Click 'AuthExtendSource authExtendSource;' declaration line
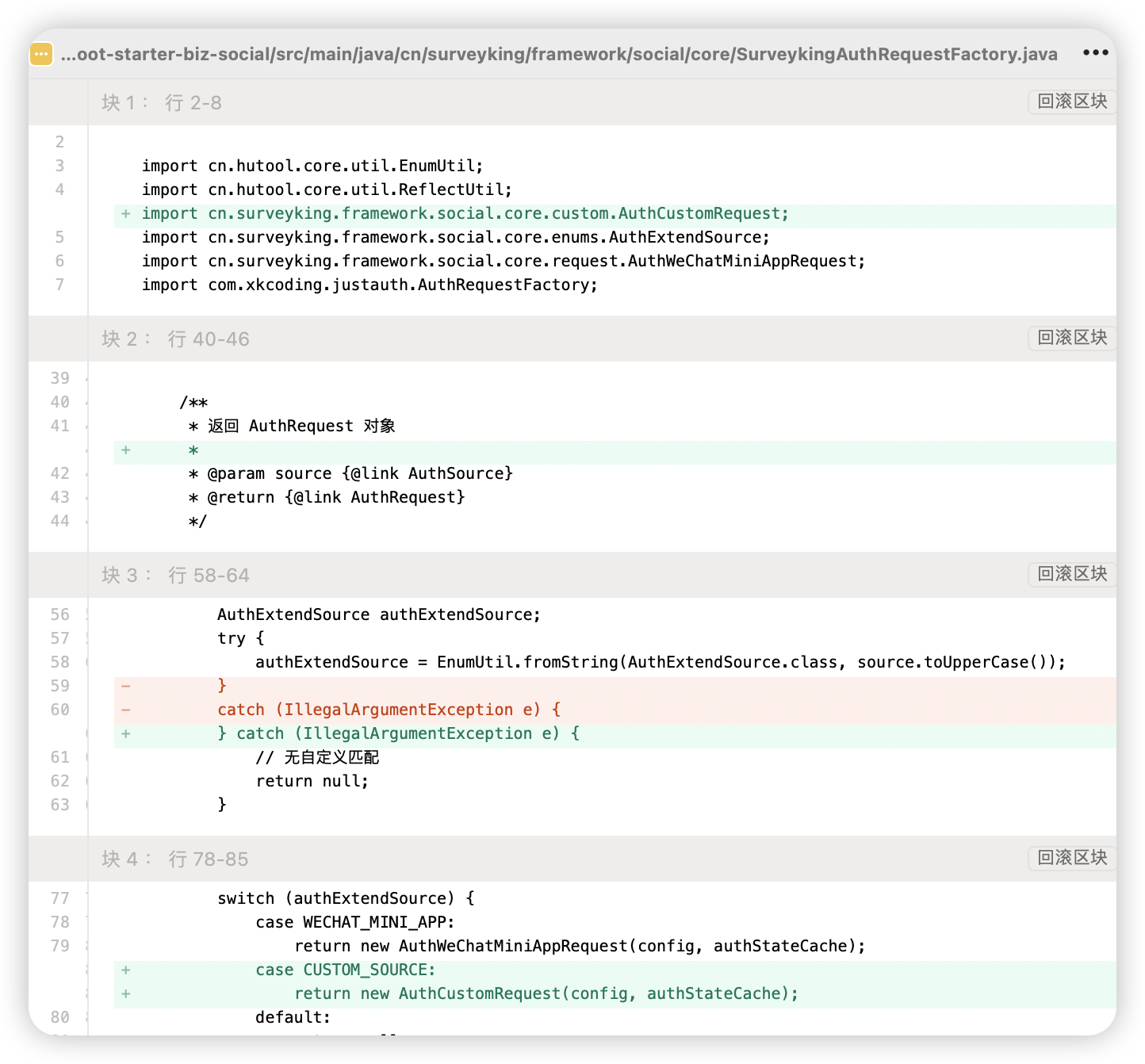 click(379, 614)
